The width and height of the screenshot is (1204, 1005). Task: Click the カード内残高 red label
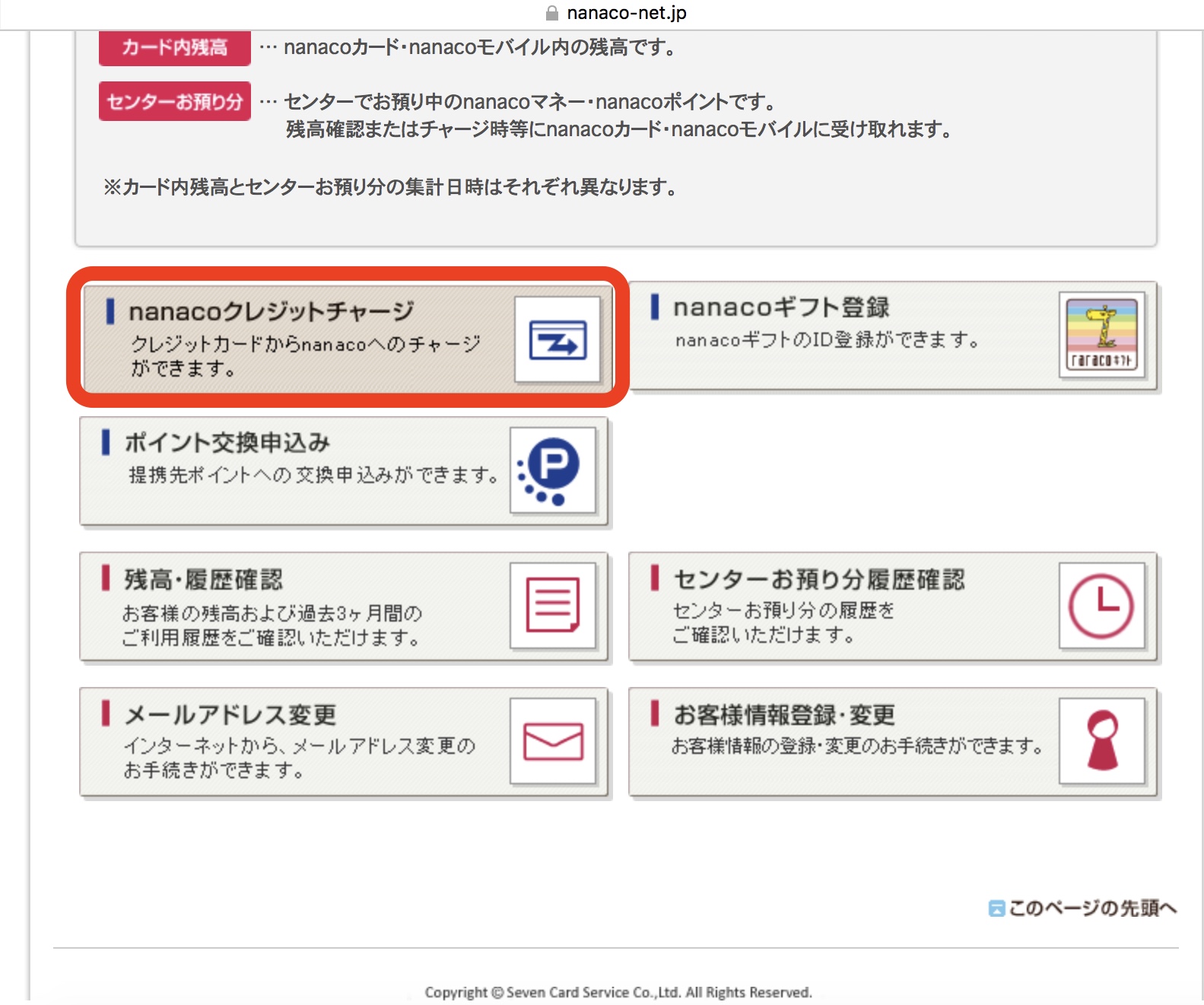pos(175,47)
